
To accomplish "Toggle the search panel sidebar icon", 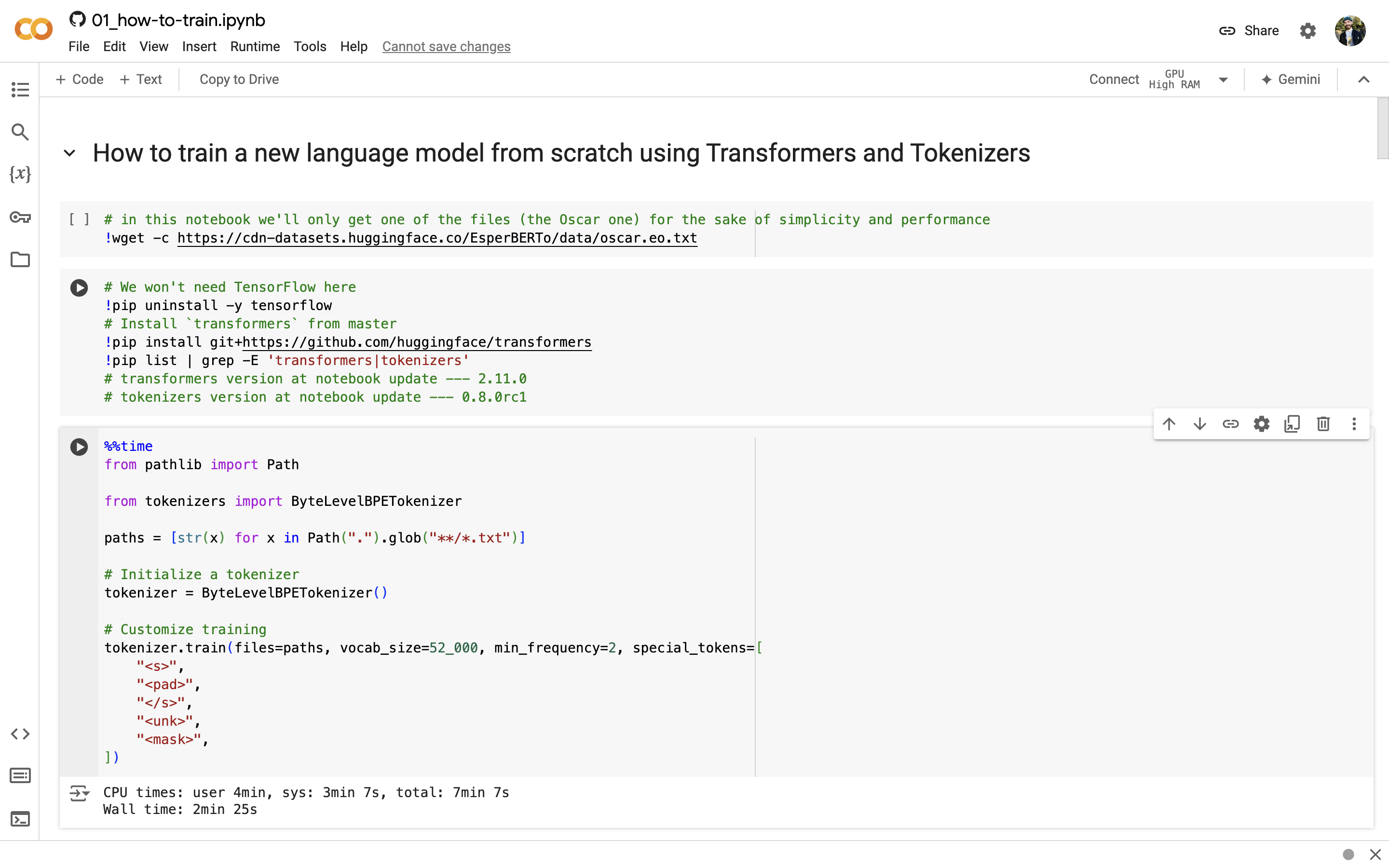I will click(x=20, y=132).
